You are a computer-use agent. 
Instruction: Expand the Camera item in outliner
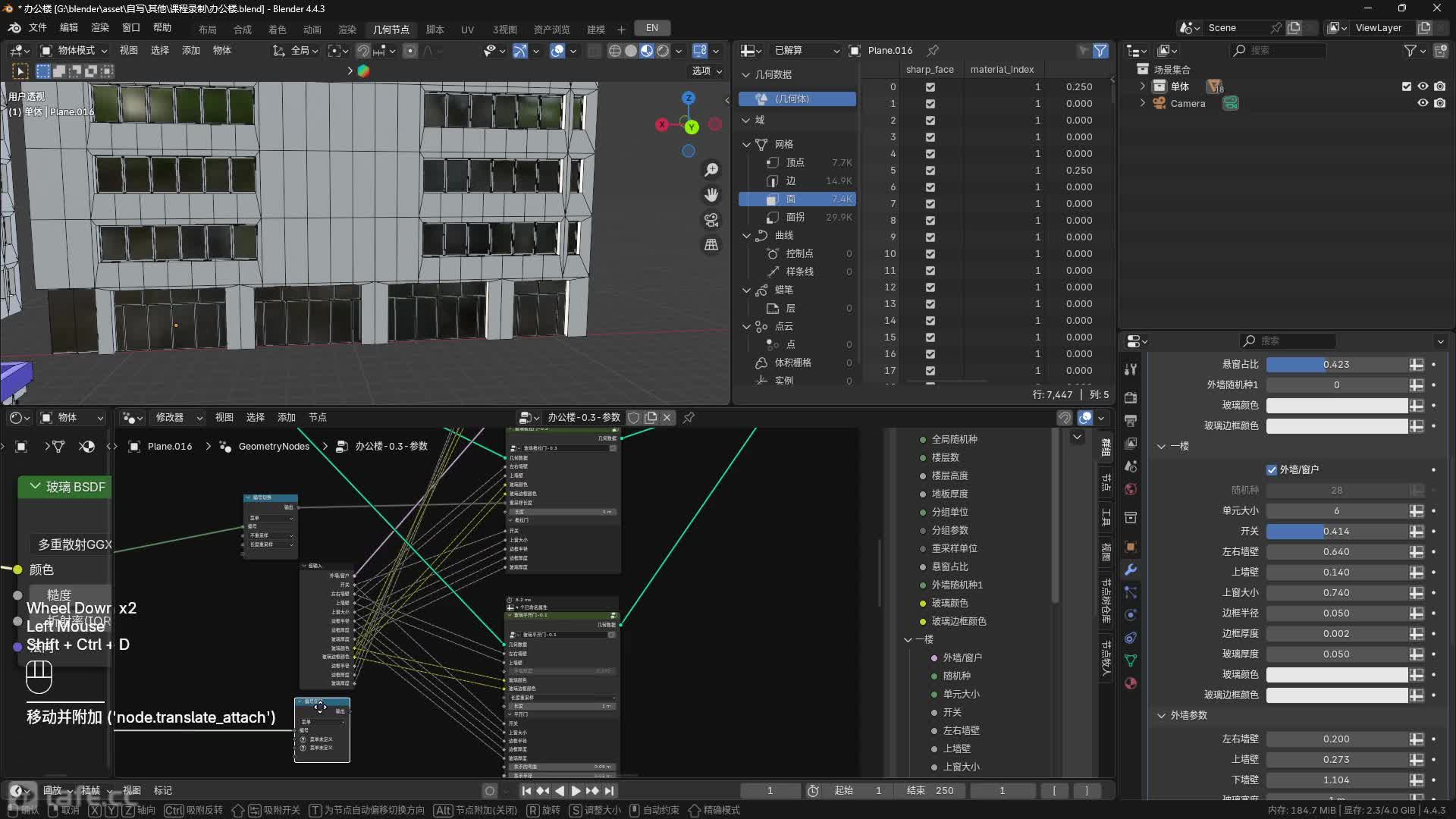click(x=1143, y=103)
